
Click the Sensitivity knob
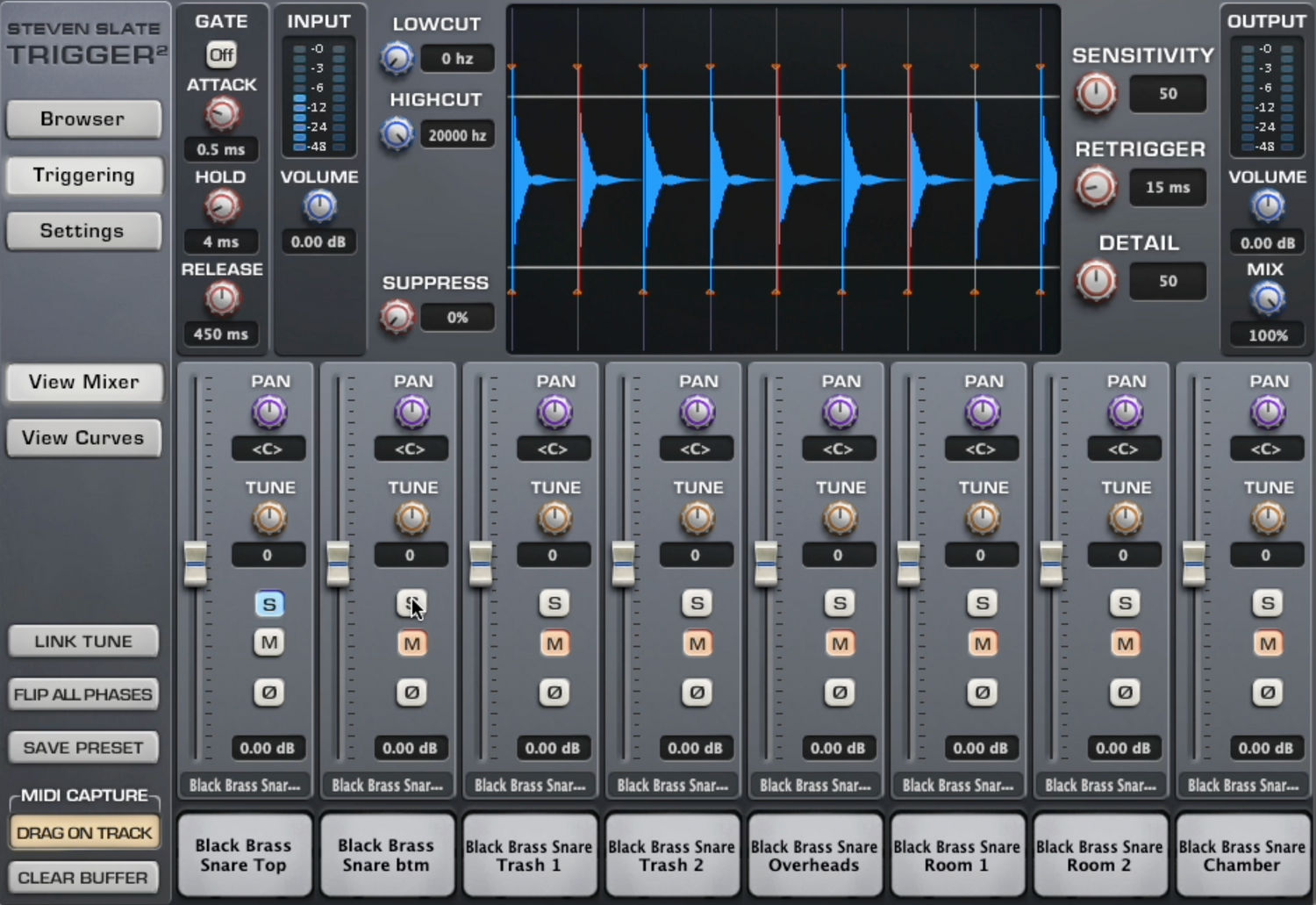click(1096, 94)
